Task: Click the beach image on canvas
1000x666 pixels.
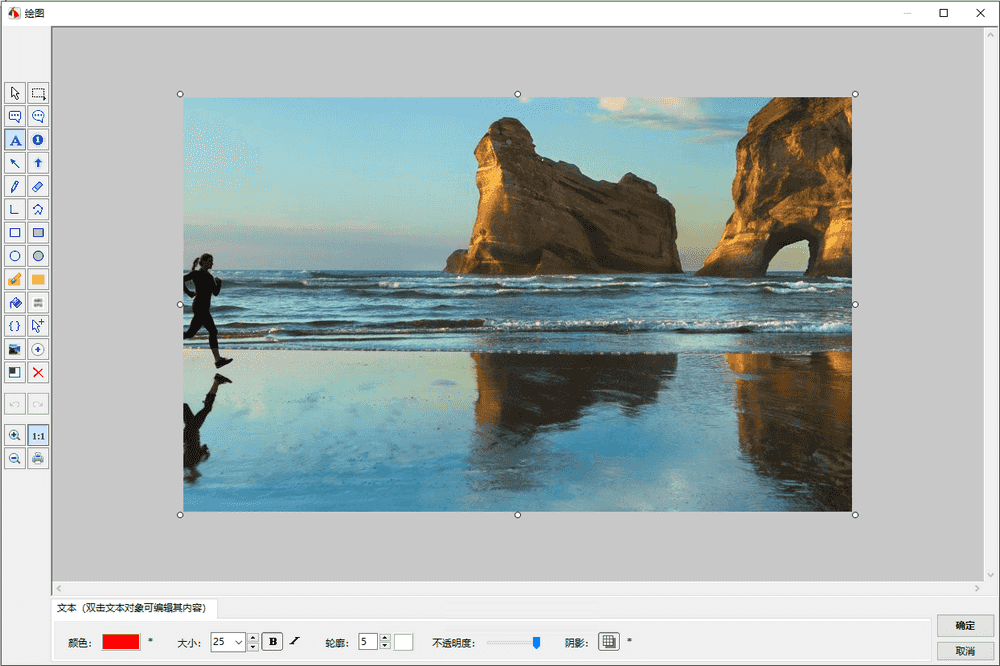Action: (x=517, y=304)
